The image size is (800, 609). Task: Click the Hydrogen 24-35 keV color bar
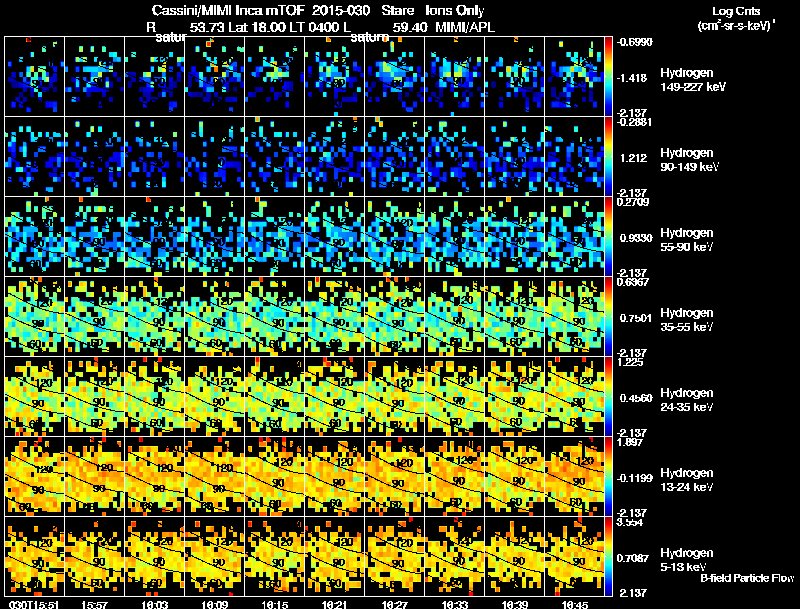coord(609,397)
